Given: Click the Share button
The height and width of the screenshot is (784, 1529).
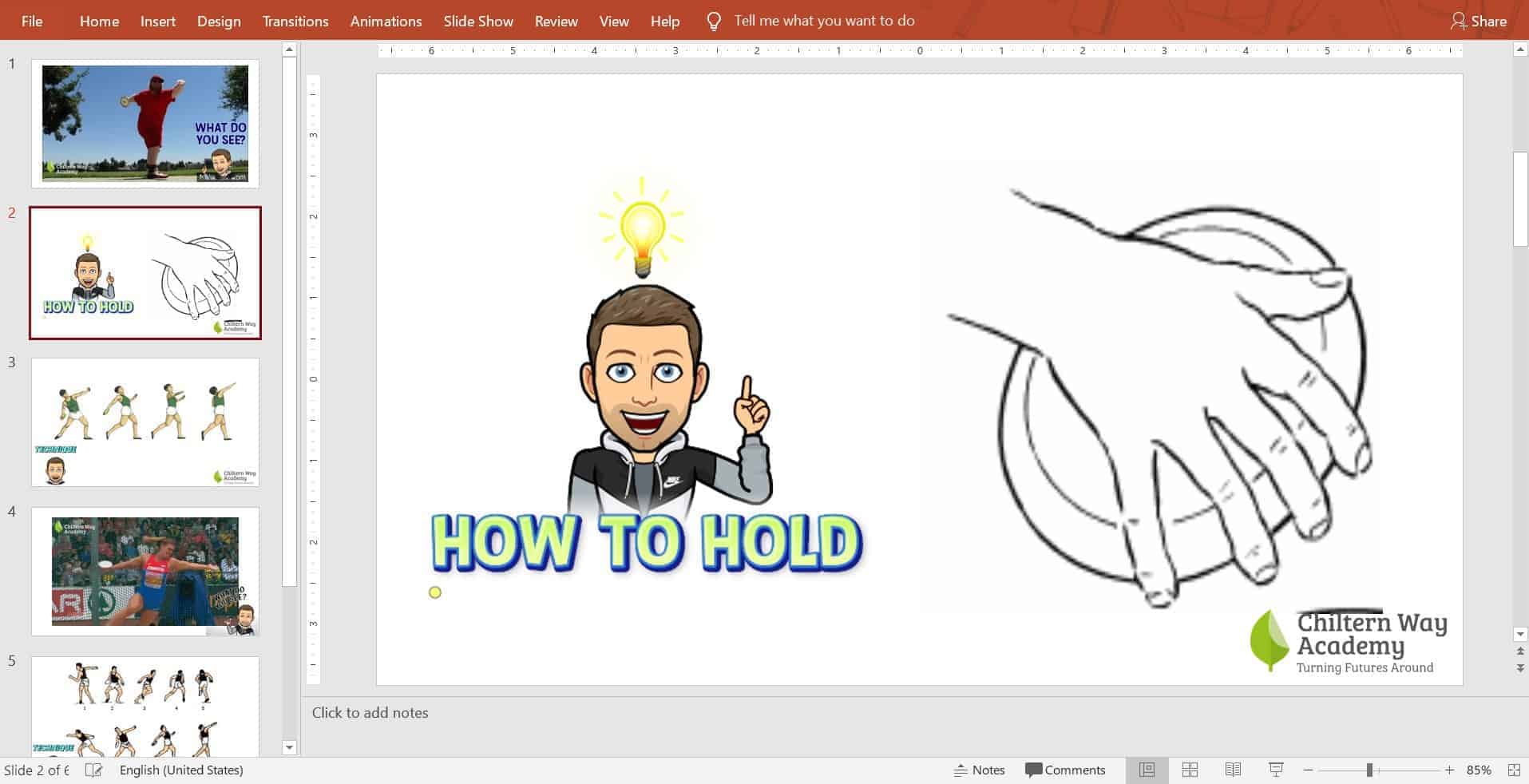Looking at the screenshot, I should pos(1479,22).
